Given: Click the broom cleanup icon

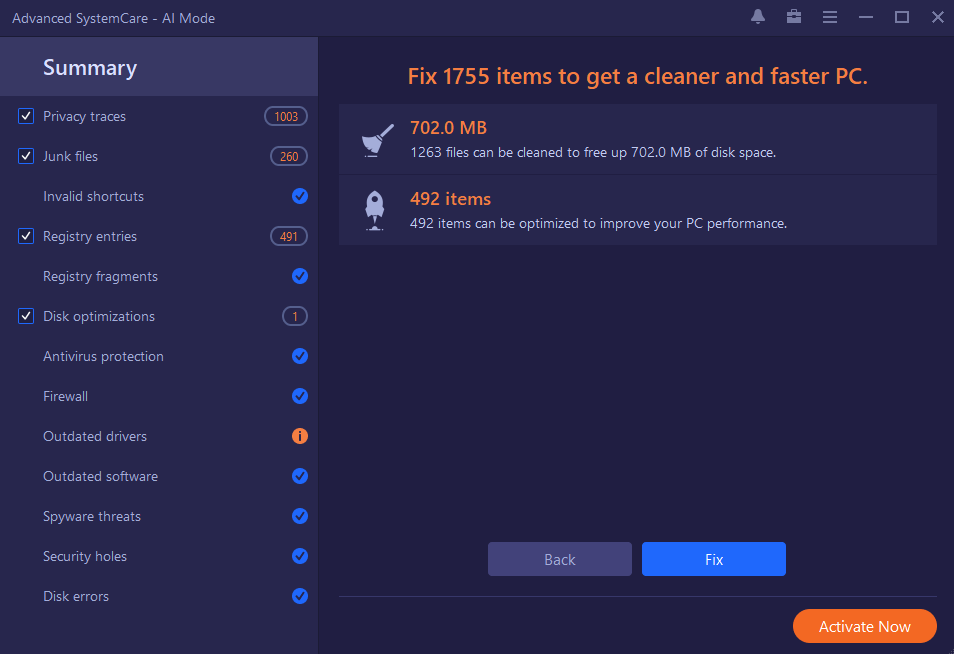Looking at the screenshot, I should click(377, 140).
